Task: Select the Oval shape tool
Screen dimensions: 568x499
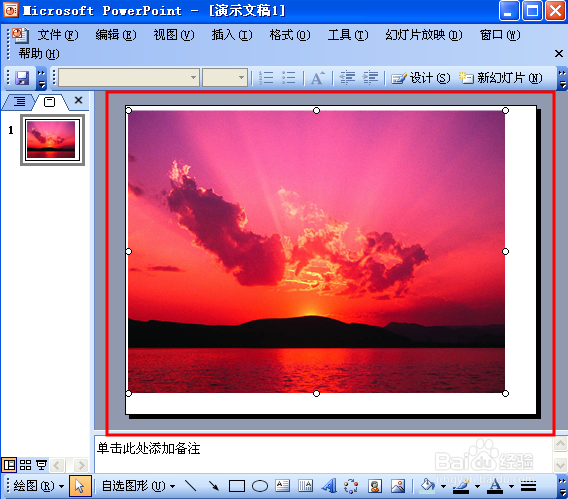Action: tap(260, 486)
